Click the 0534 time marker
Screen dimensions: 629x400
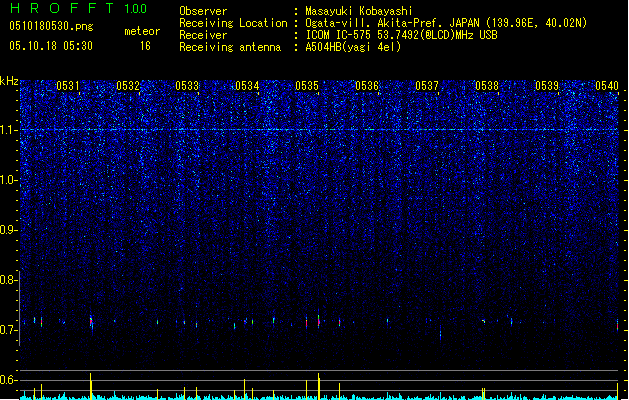click(247, 86)
